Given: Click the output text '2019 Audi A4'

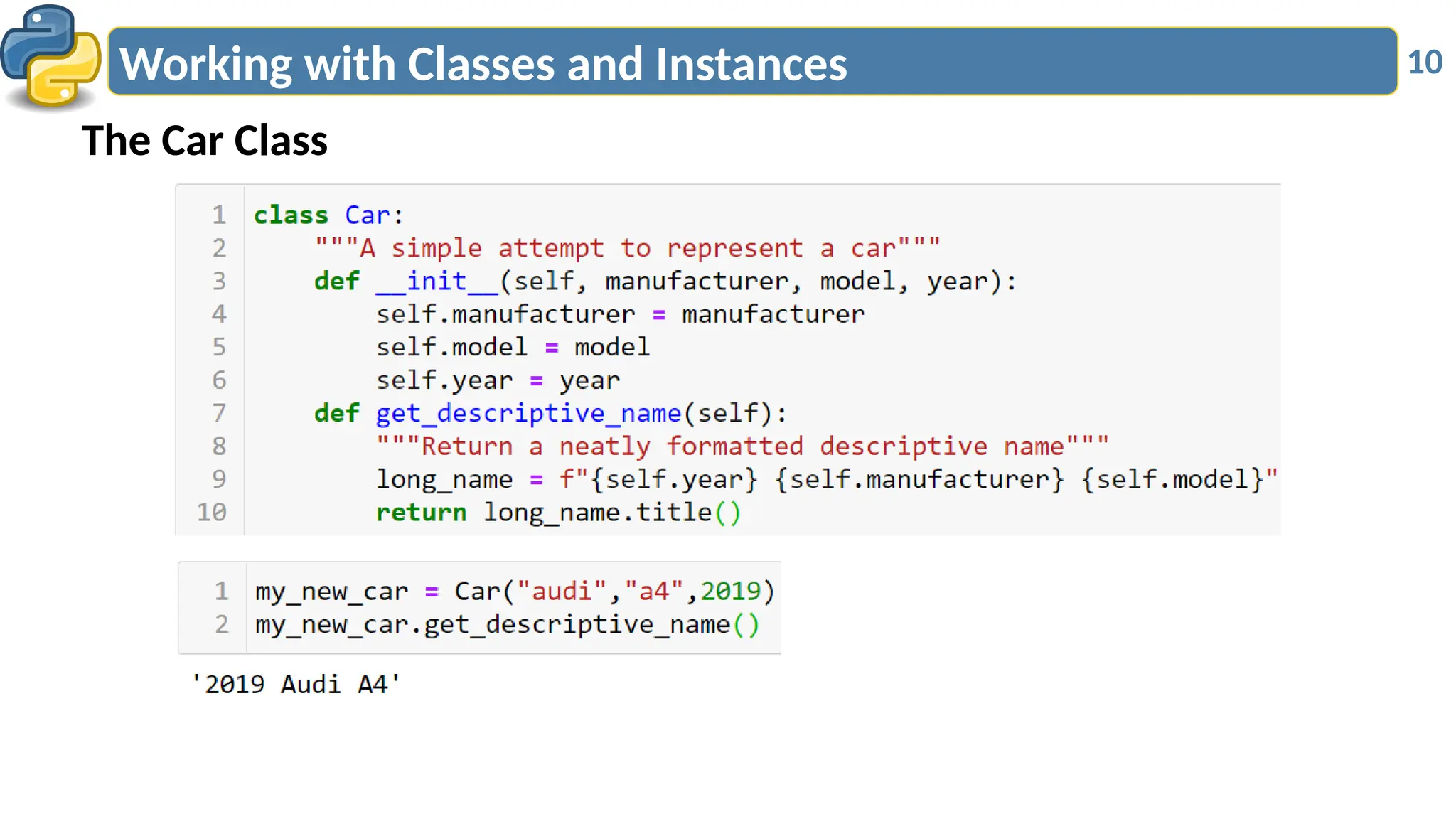Looking at the screenshot, I should 296,684.
